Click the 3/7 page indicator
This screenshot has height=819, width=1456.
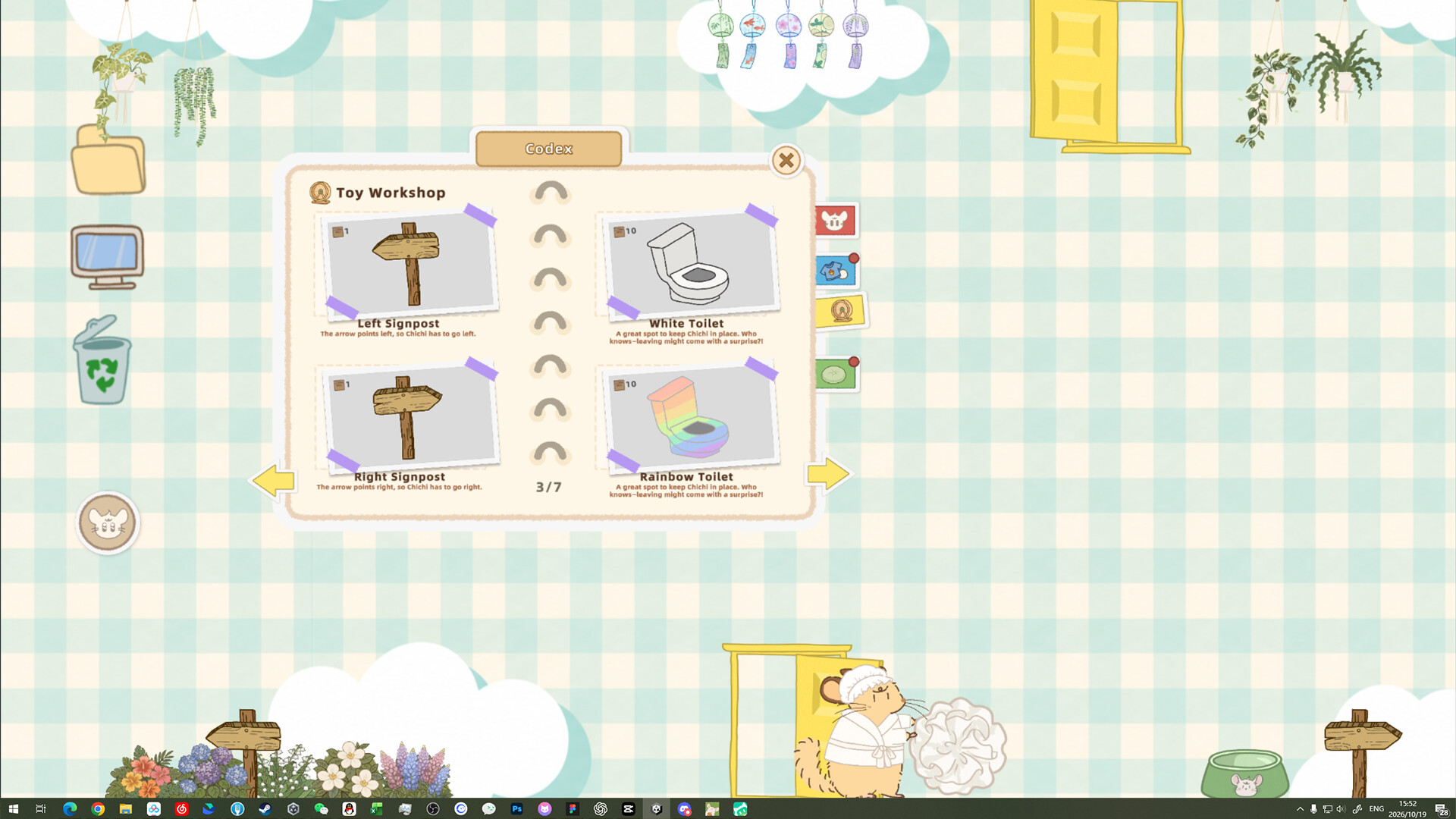[548, 487]
